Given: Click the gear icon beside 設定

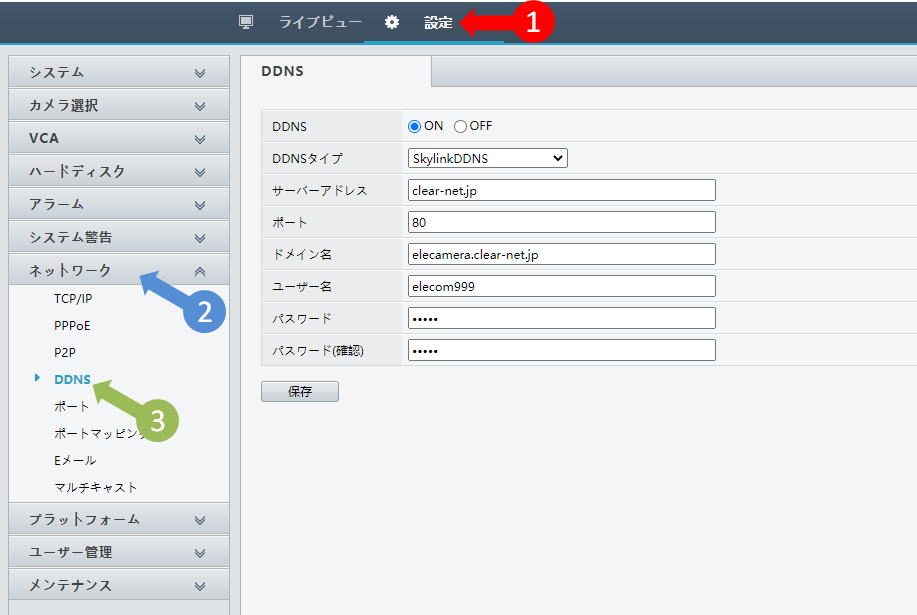Looking at the screenshot, I should tap(392, 22).
